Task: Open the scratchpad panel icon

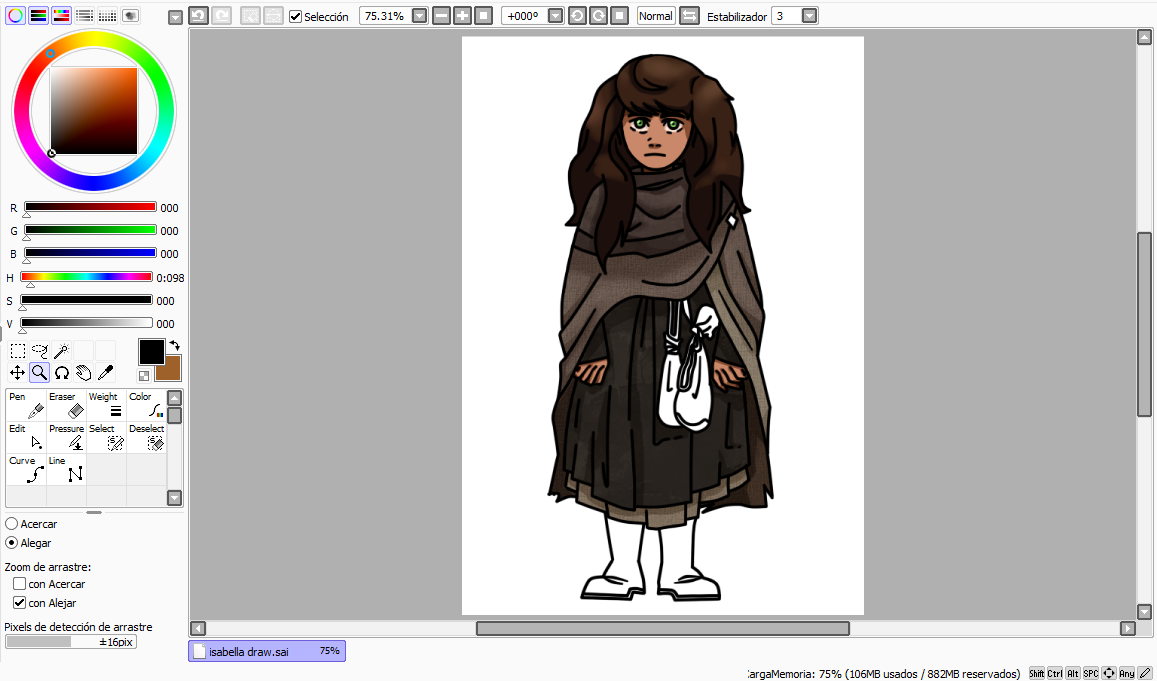Action: [131, 15]
